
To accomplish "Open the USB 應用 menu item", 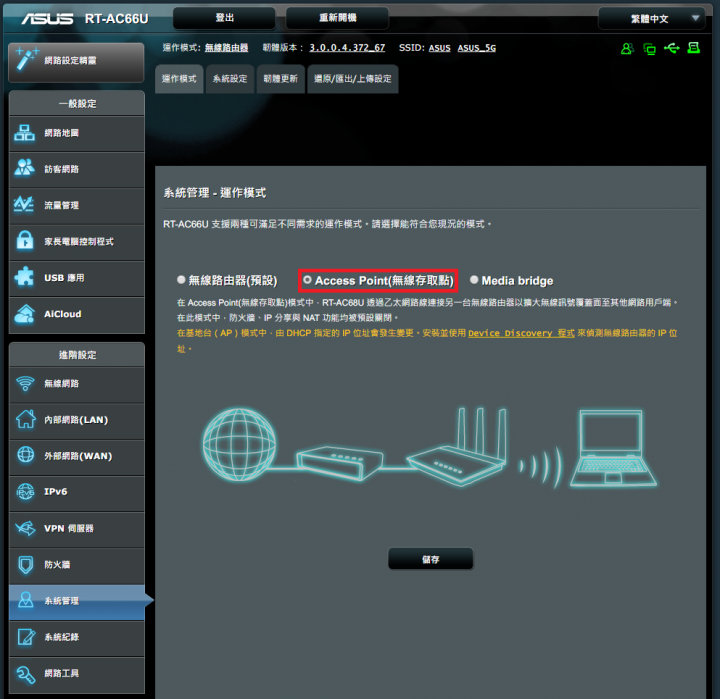I will (77, 278).
